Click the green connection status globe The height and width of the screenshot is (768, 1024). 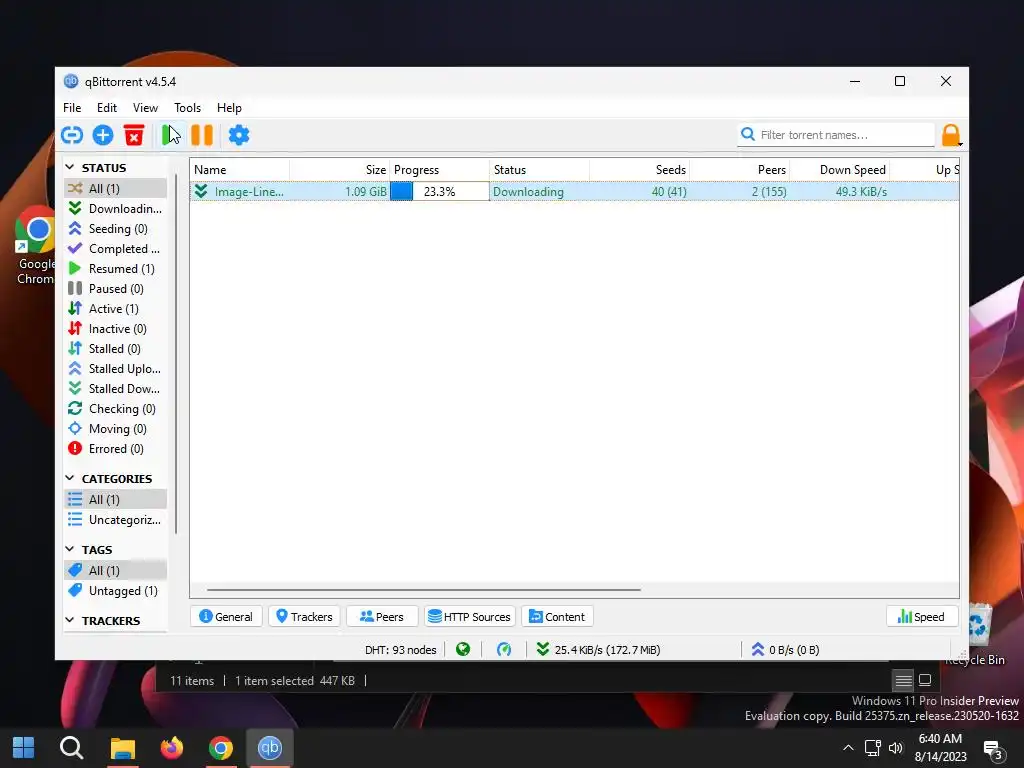coord(463,649)
